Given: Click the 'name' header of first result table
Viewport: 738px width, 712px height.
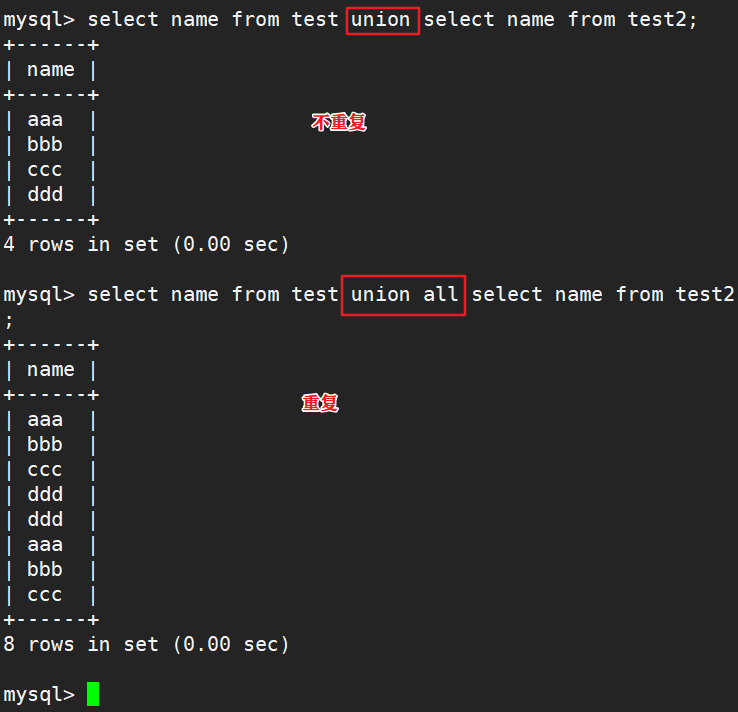Looking at the screenshot, I should point(51,70).
